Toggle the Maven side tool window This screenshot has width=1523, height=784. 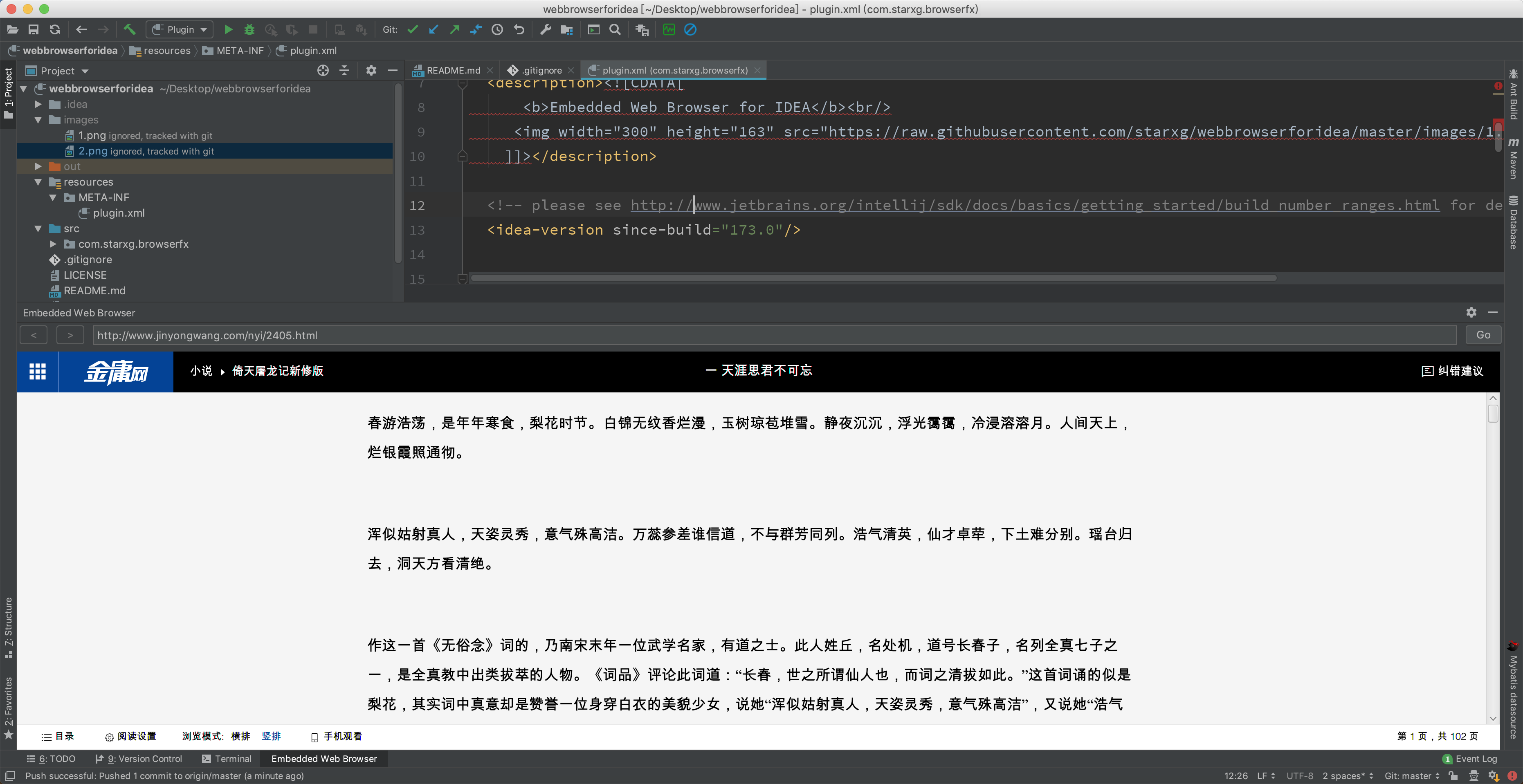(x=1514, y=158)
